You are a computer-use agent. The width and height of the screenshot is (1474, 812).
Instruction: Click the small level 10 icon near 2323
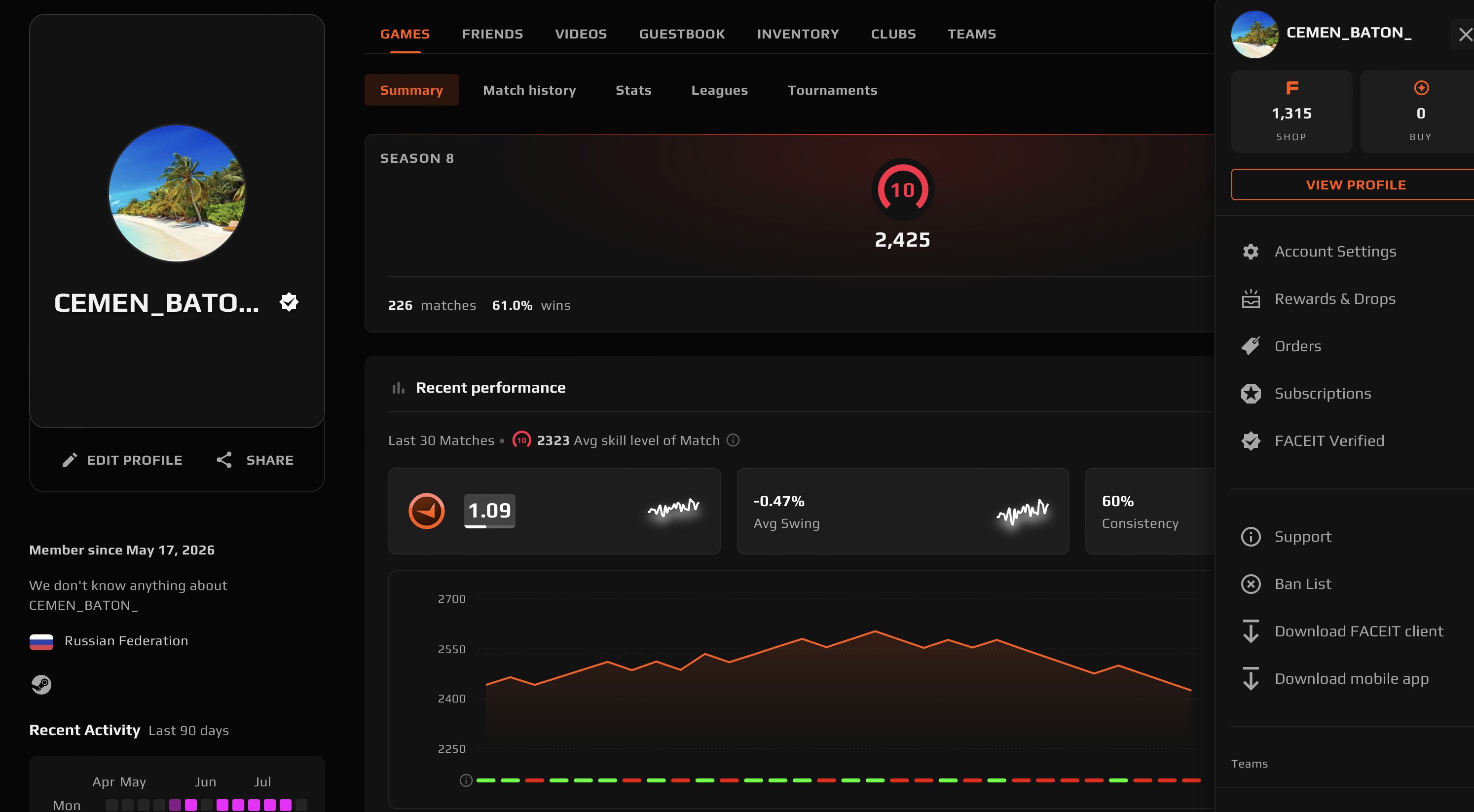coord(521,440)
